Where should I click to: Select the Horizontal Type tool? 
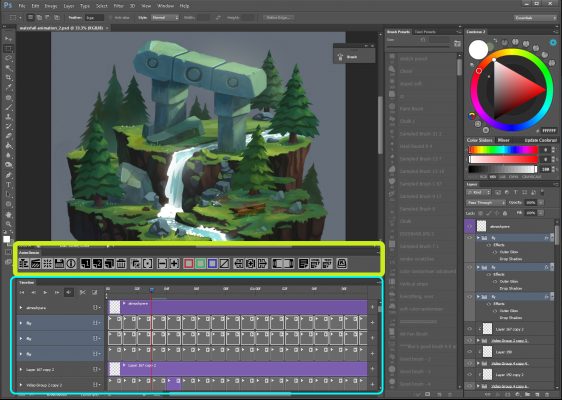coord(8,185)
